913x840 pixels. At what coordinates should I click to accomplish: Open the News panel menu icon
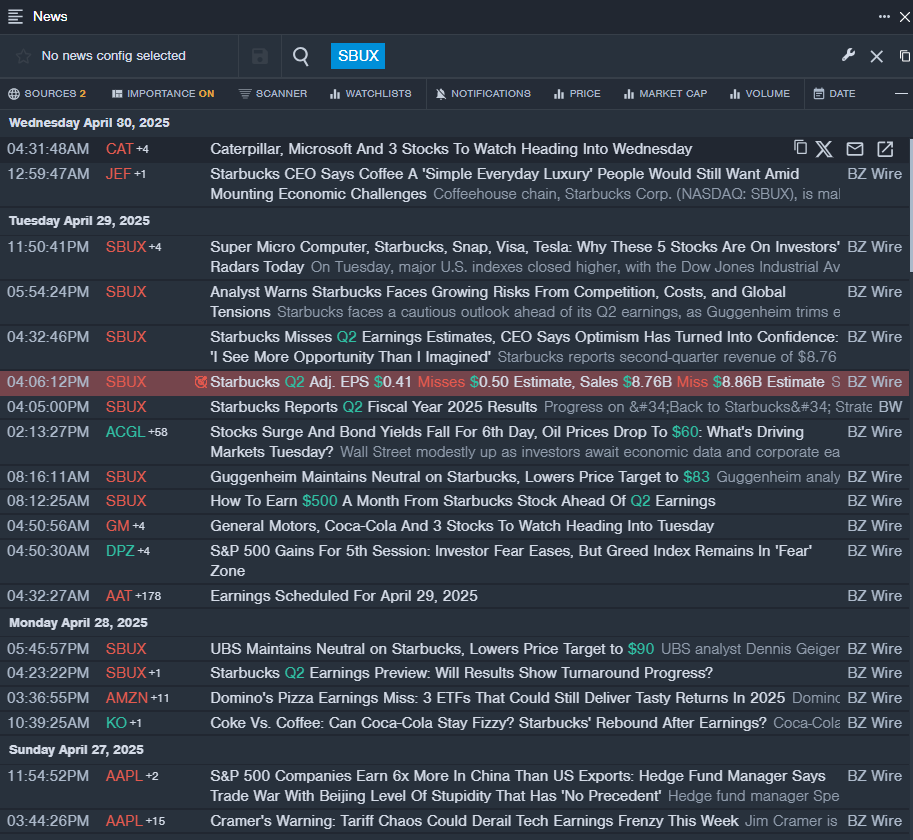[x=15, y=16]
